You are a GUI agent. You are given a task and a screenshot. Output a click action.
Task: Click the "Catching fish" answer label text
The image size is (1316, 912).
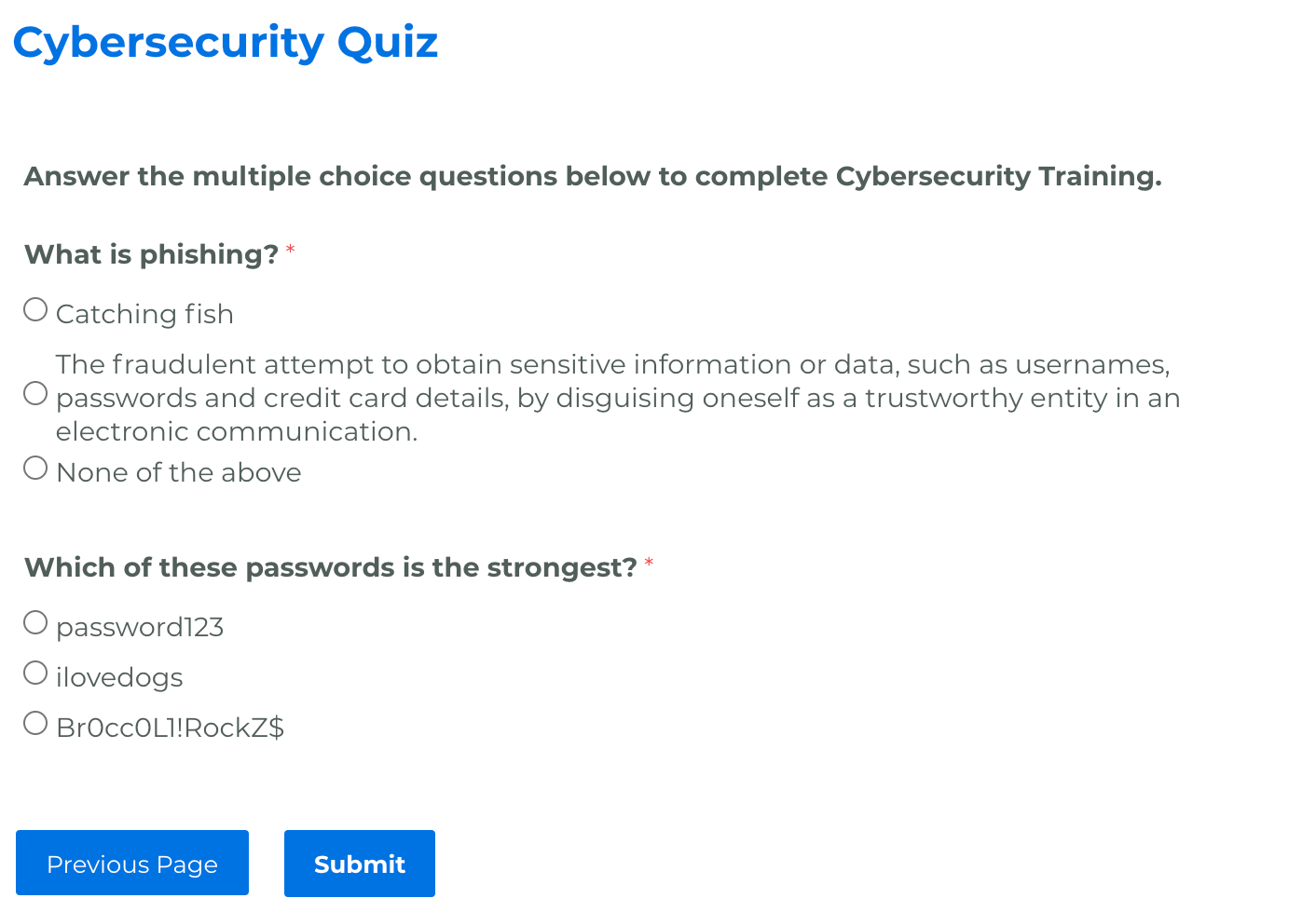144,314
